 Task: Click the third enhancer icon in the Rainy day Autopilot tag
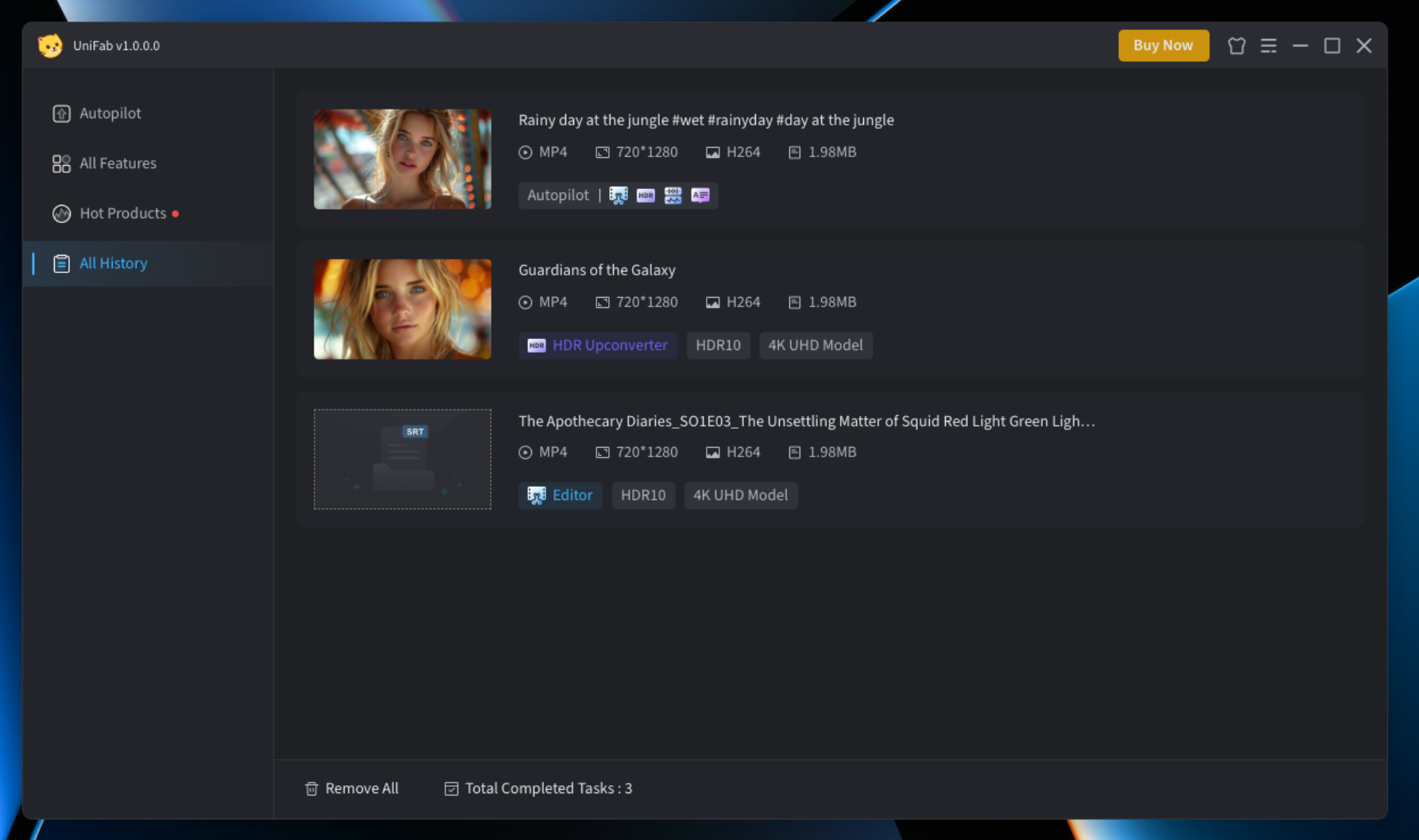[673, 195]
